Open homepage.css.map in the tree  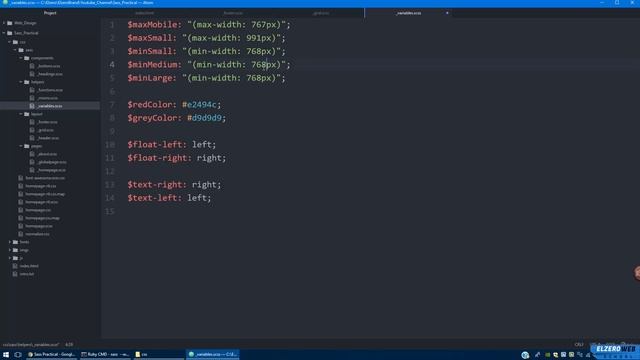tap(42, 218)
